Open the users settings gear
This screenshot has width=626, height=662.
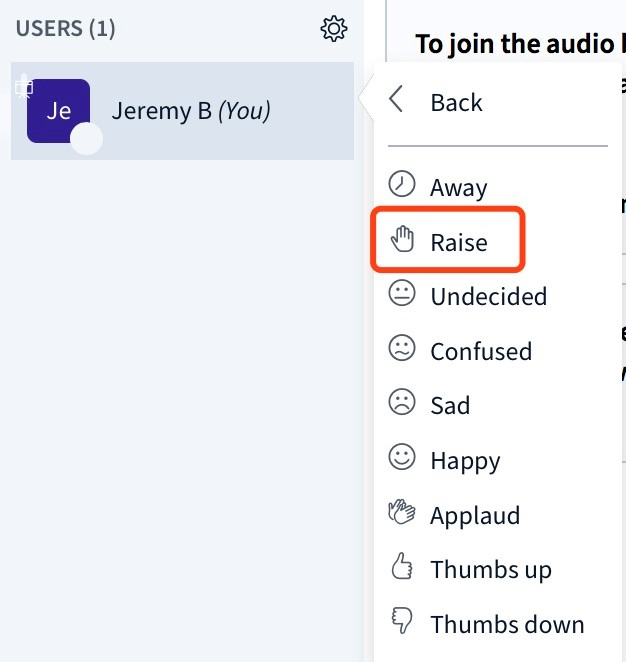pyautogui.click(x=334, y=29)
